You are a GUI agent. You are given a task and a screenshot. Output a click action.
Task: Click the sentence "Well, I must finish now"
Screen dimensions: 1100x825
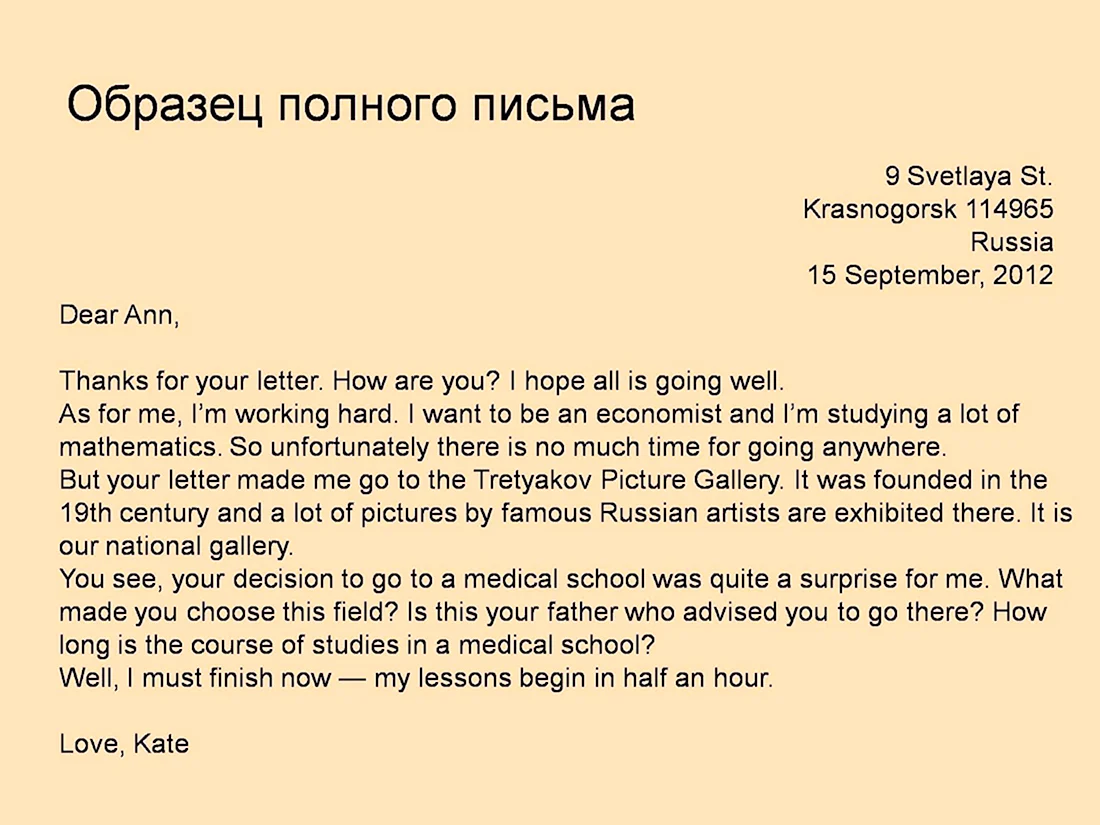[195, 678]
